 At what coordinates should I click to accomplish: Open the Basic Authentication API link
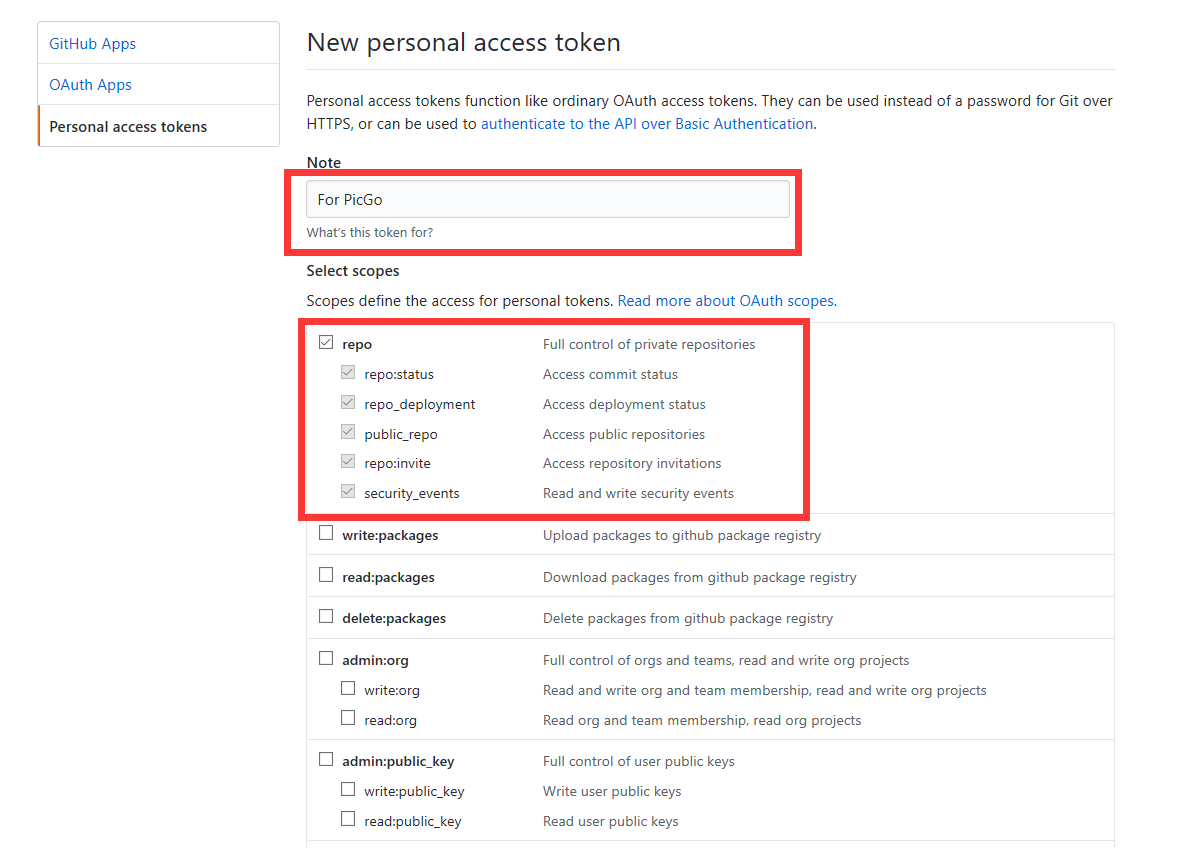[646, 124]
